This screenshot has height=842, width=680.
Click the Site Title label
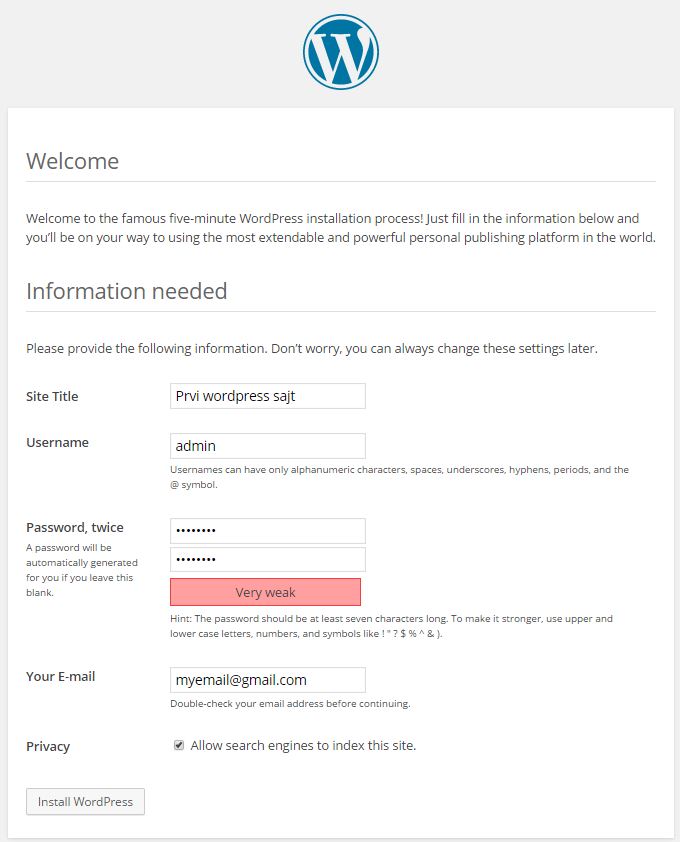pyautogui.click(x=52, y=396)
